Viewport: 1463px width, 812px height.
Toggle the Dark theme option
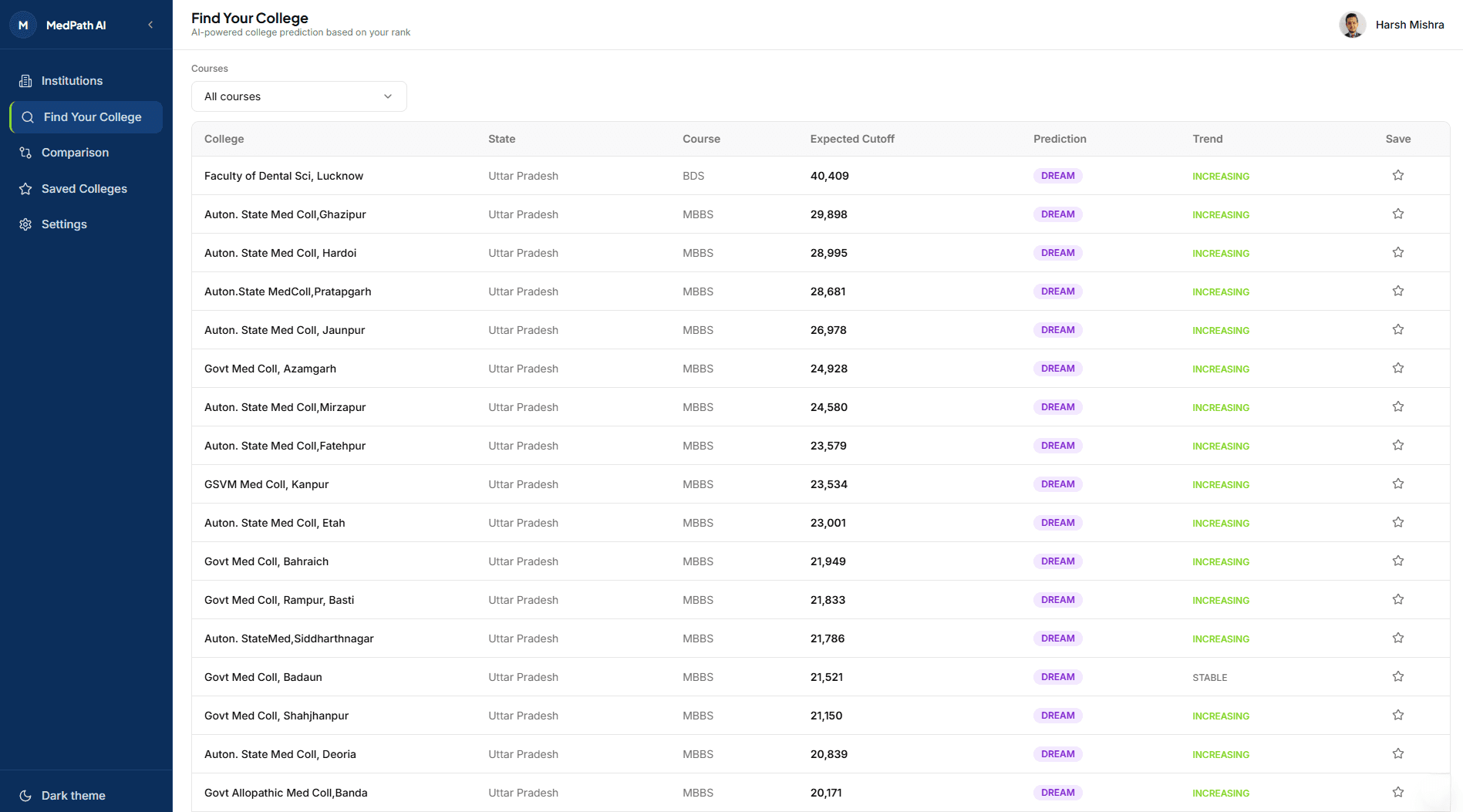coord(73,795)
